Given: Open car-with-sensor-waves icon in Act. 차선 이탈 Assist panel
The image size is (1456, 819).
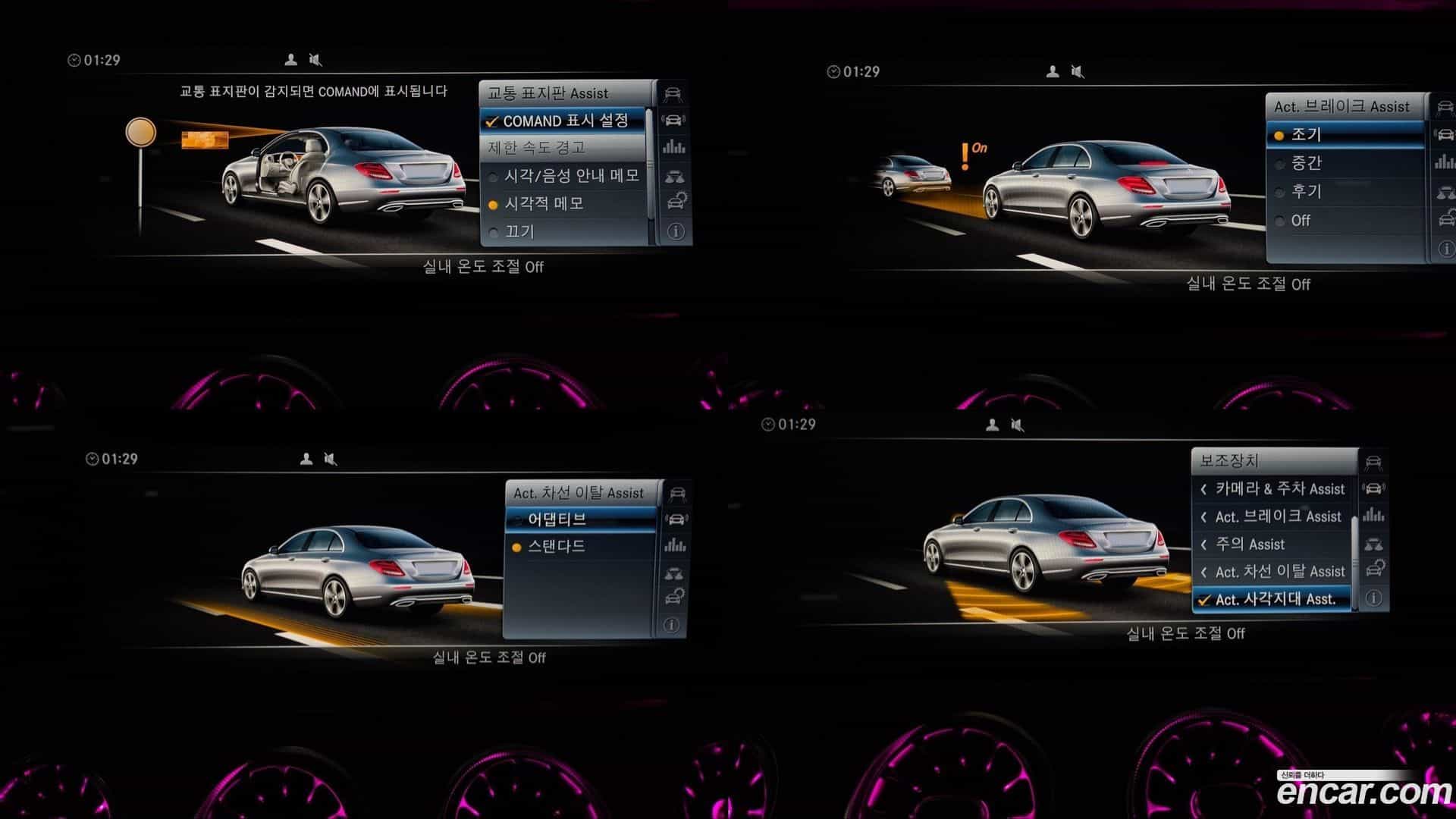Looking at the screenshot, I should coord(676,519).
